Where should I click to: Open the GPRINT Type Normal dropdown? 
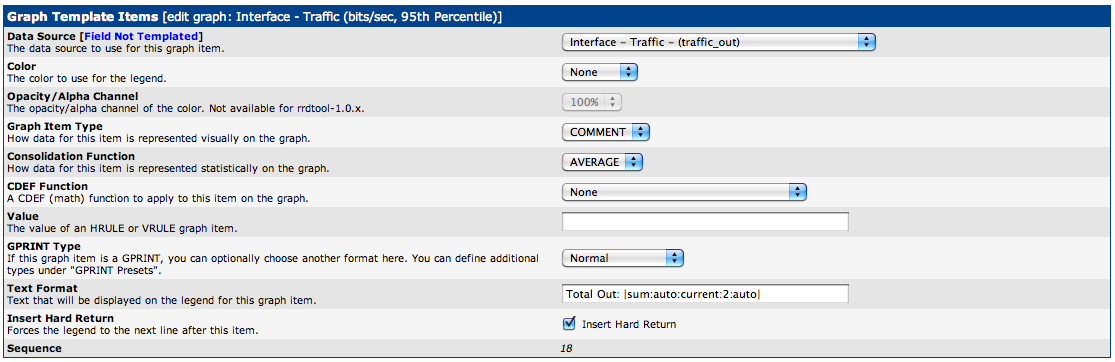point(622,258)
